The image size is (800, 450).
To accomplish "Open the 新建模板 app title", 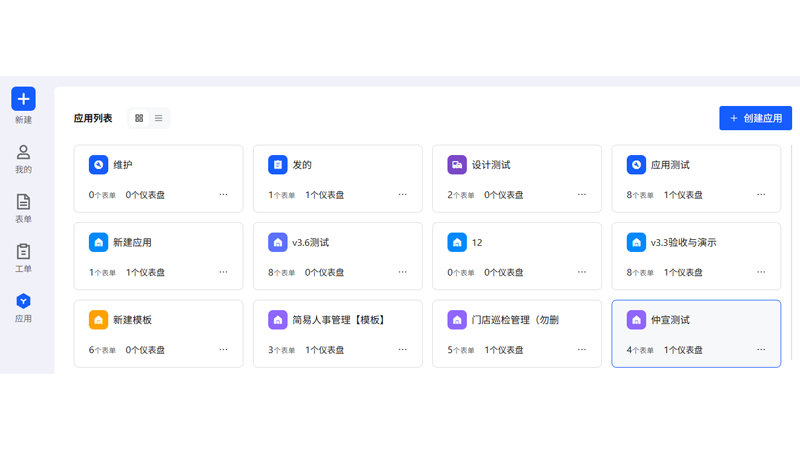I will pos(132,320).
